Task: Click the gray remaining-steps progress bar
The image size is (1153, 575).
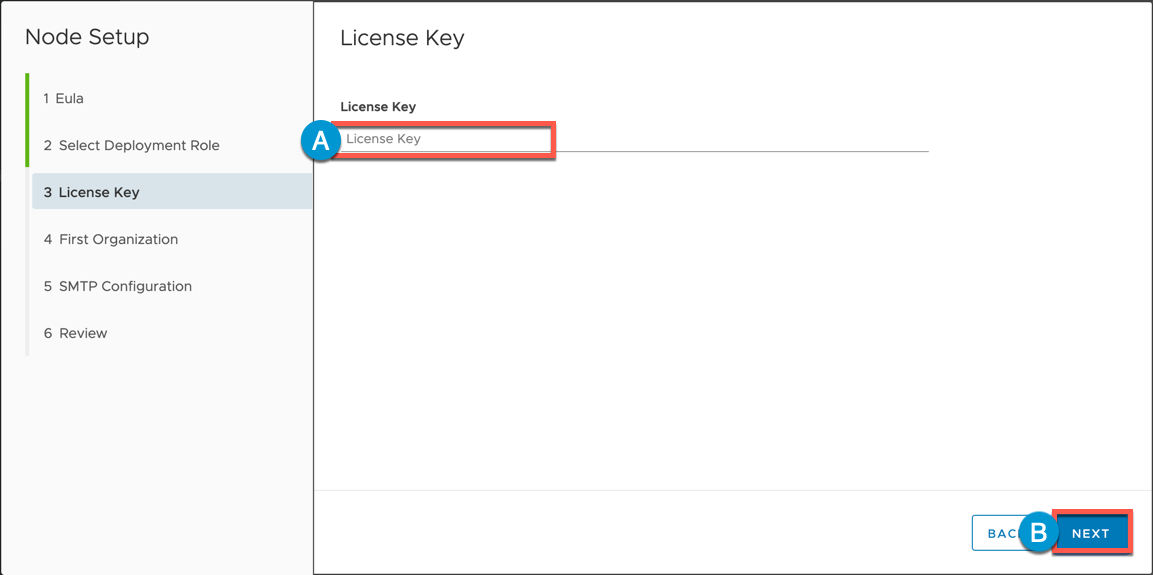Action: pyautogui.click(x=27, y=261)
